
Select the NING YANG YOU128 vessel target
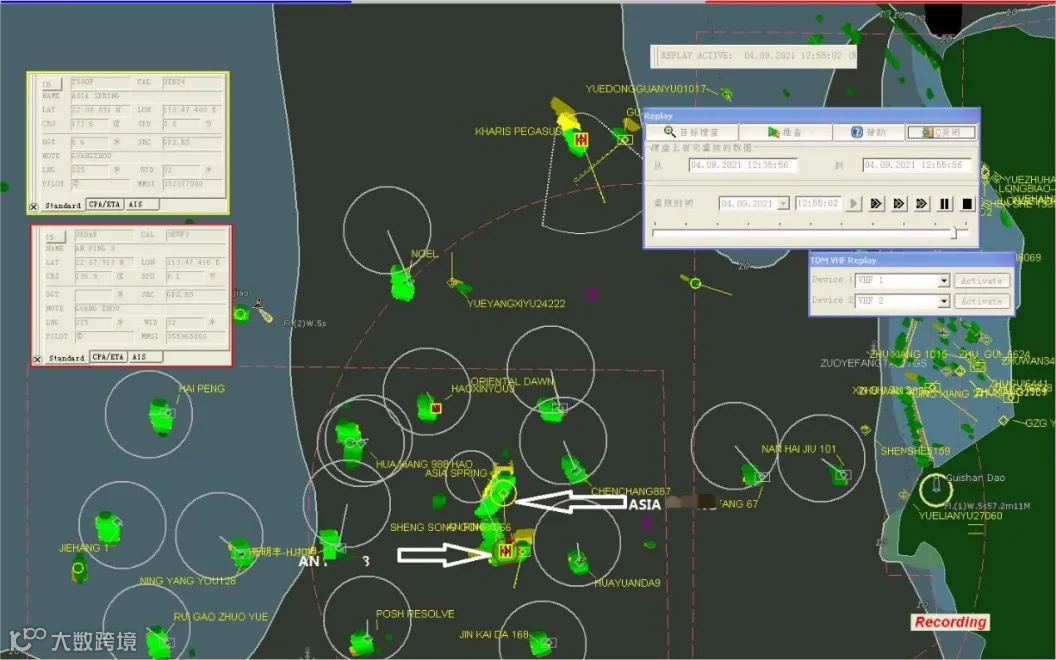pyautogui.click(x=240, y=554)
